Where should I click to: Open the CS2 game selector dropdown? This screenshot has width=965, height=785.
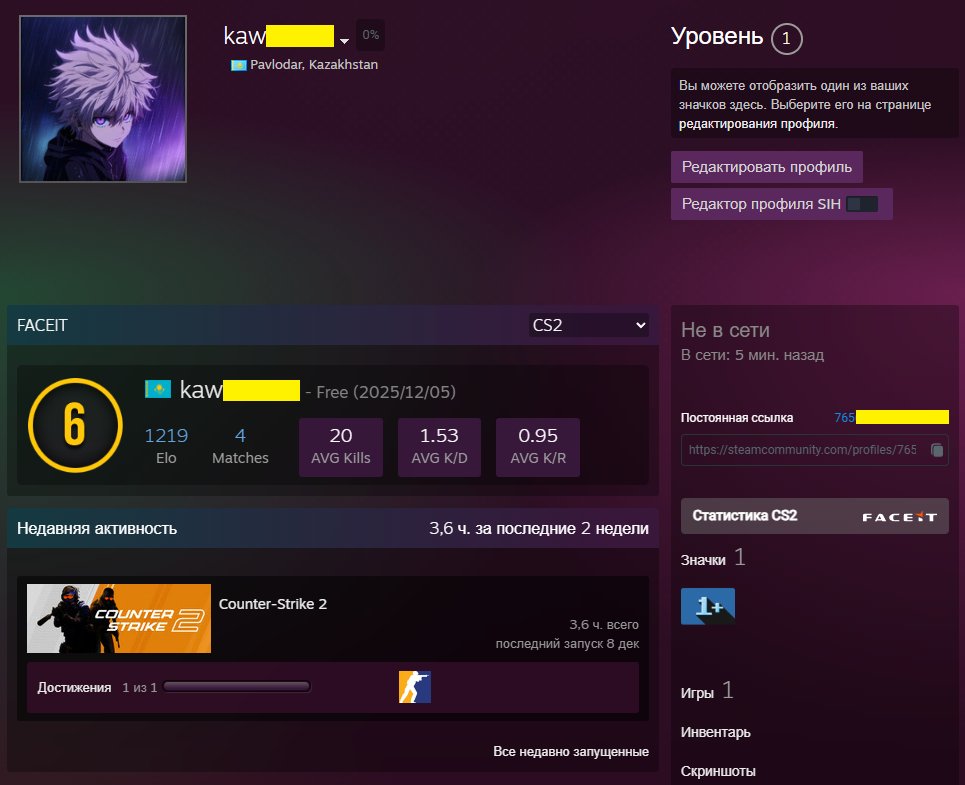[588, 324]
